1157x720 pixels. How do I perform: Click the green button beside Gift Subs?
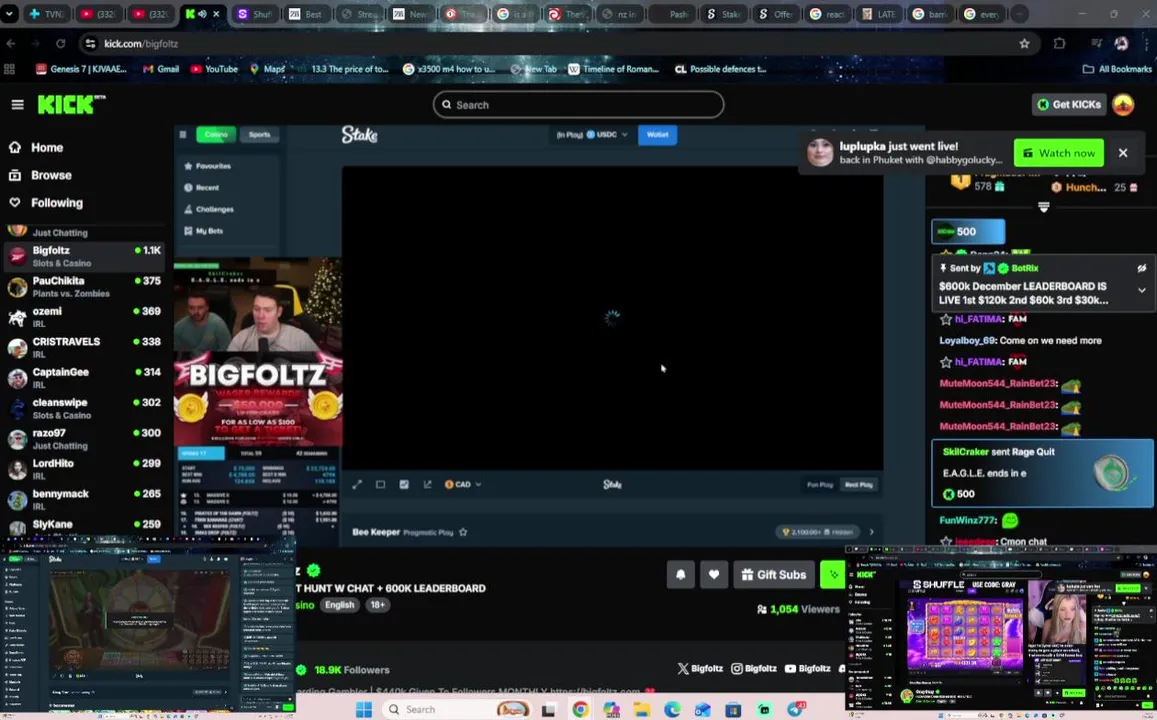pos(832,574)
